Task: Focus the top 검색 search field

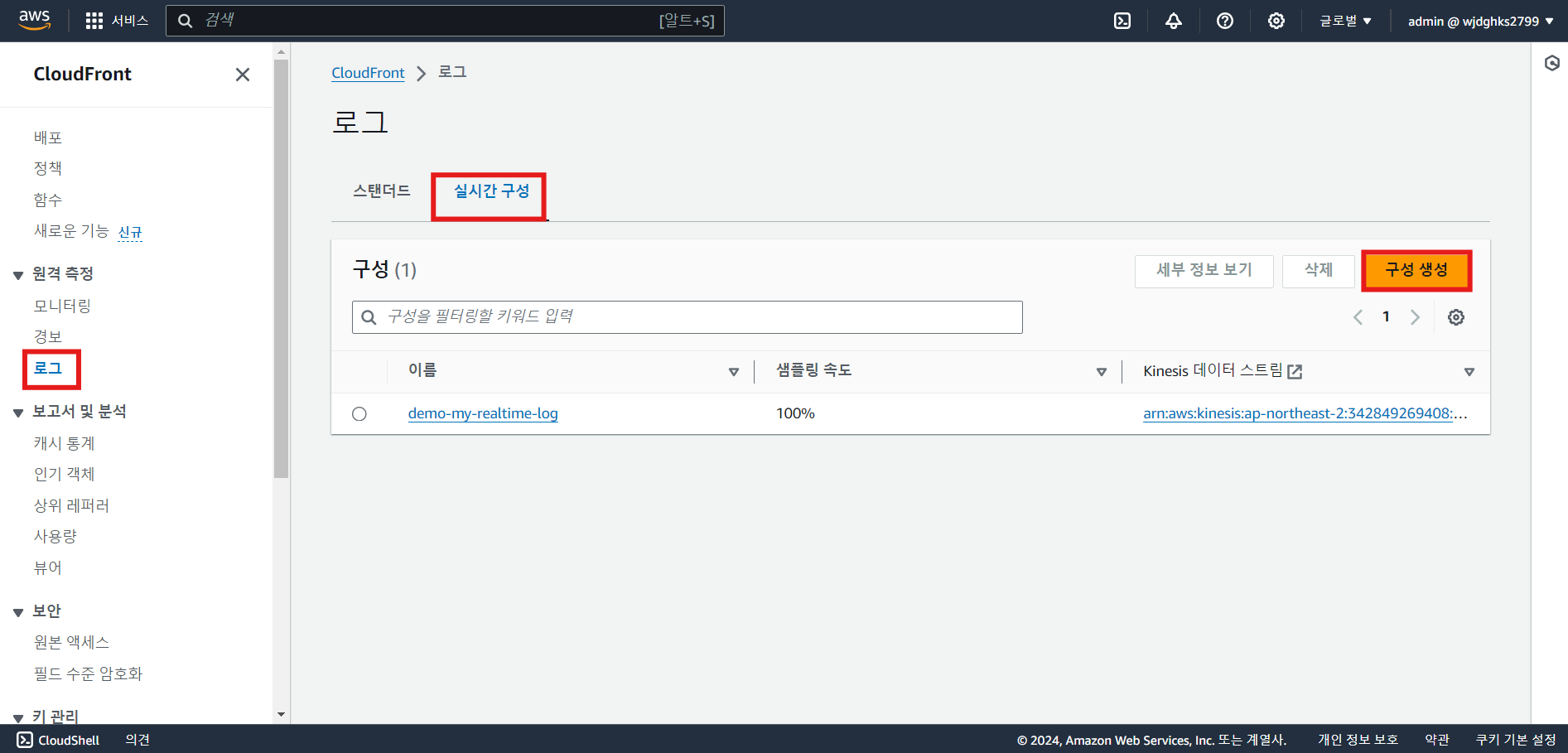Action: (x=445, y=21)
